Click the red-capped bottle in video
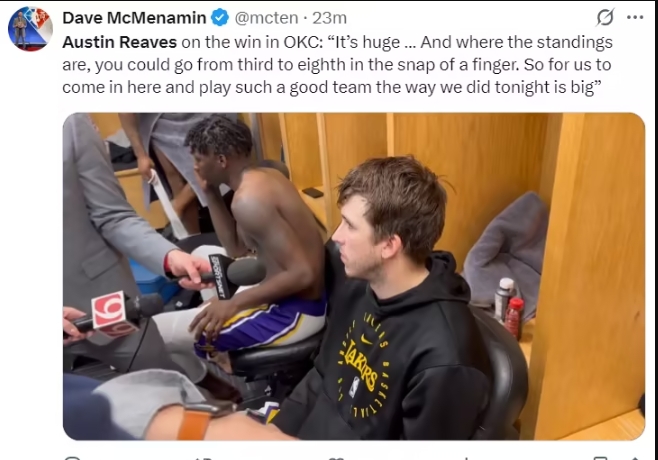The image size is (658, 460). click(x=514, y=318)
